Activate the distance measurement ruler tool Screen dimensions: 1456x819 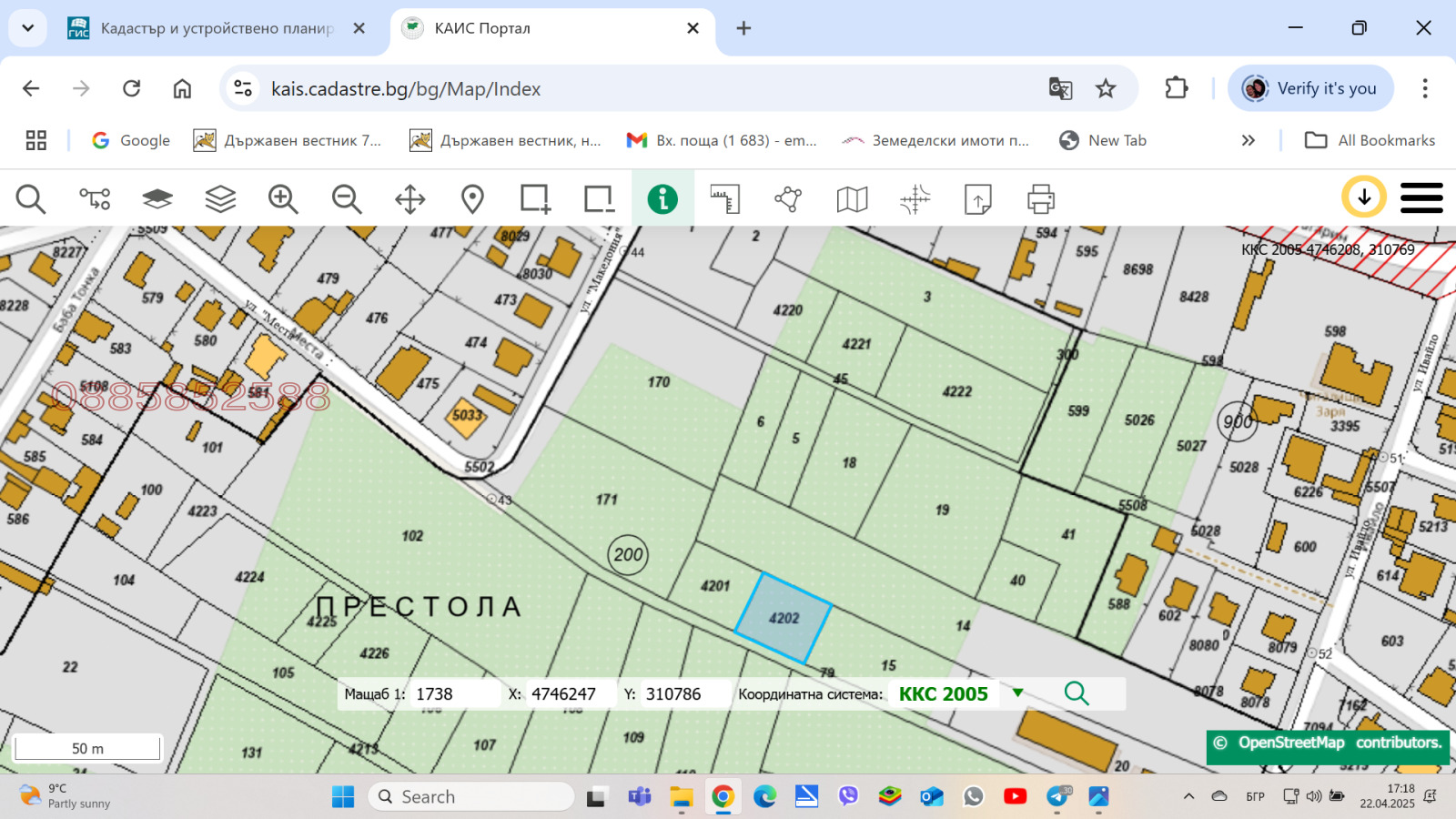725,198
